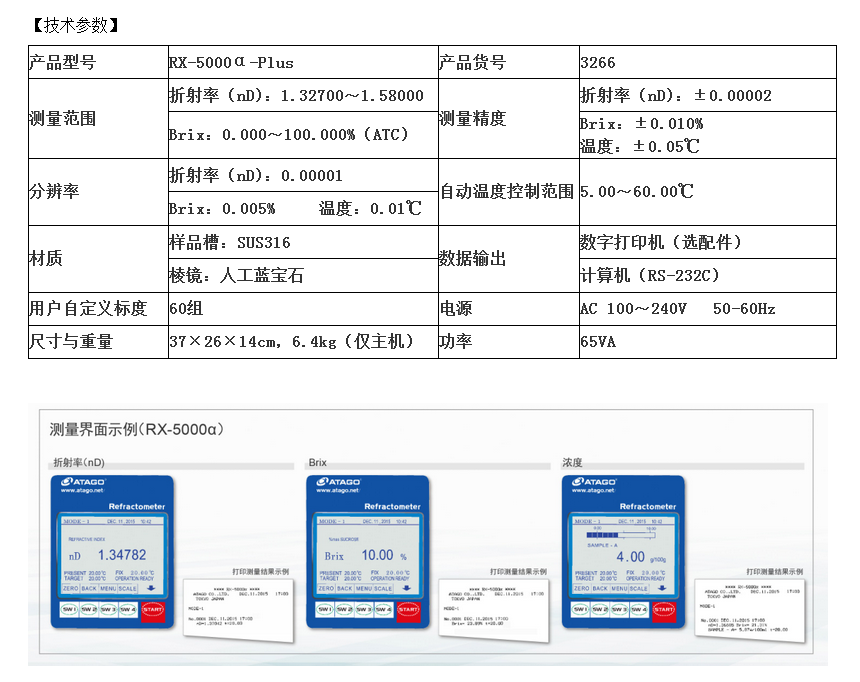Select the 浓度 section label above the device
The height and width of the screenshot is (682, 860).
click(x=572, y=463)
